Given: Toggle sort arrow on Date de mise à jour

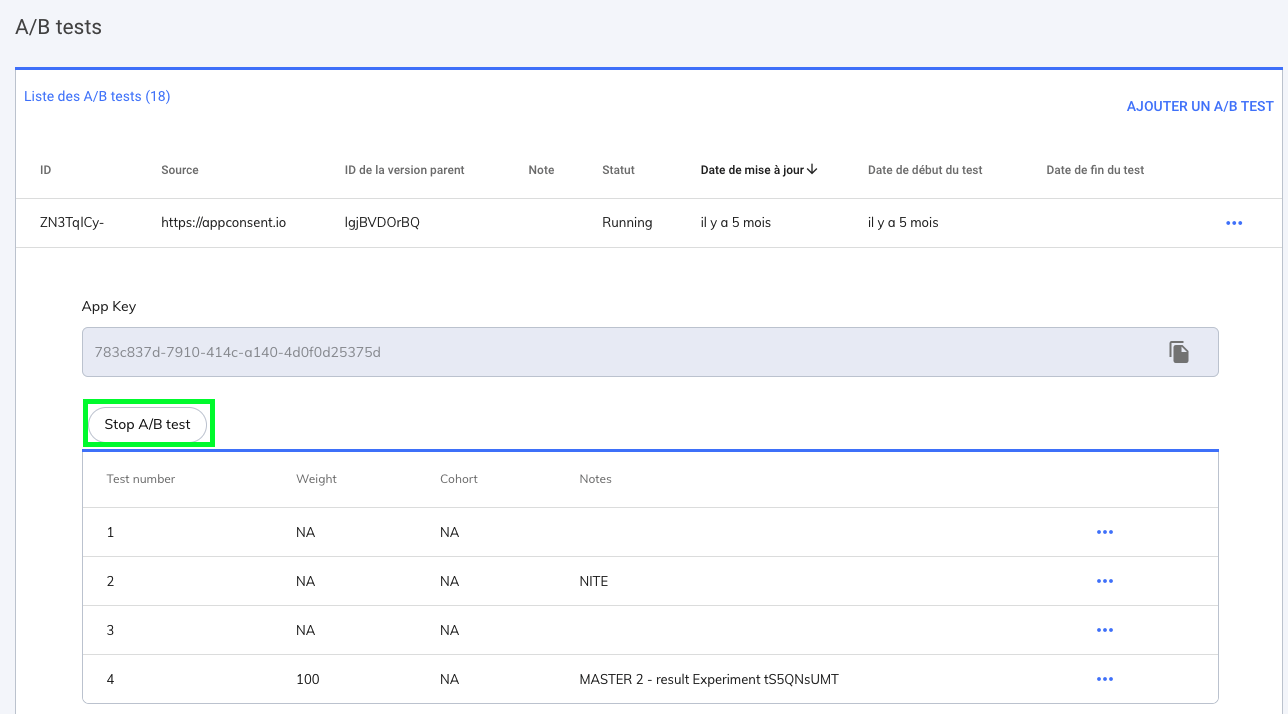Looking at the screenshot, I should pyautogui.click(x=812, y=170).
